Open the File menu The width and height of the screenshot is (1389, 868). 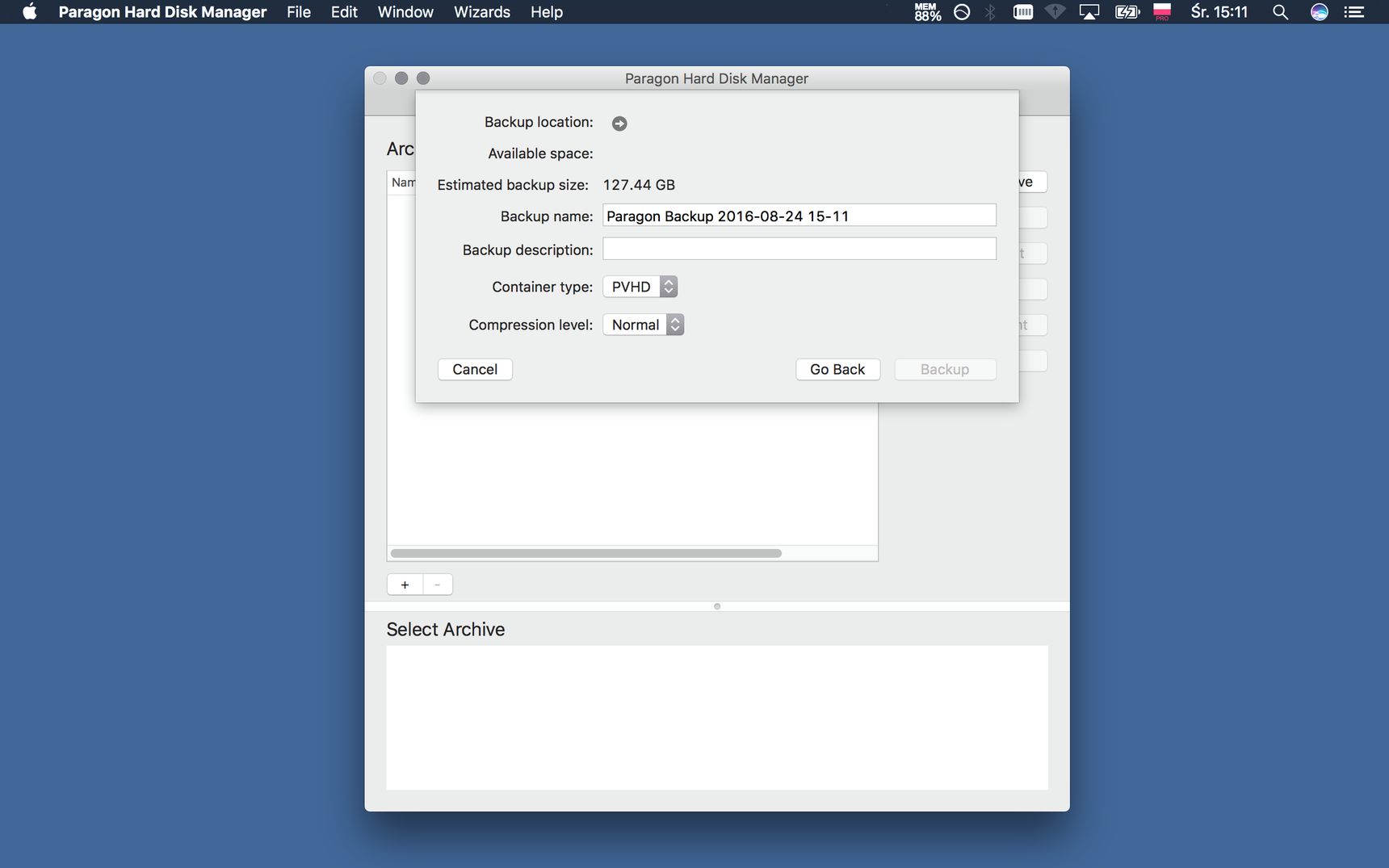(x=299, y=12)
